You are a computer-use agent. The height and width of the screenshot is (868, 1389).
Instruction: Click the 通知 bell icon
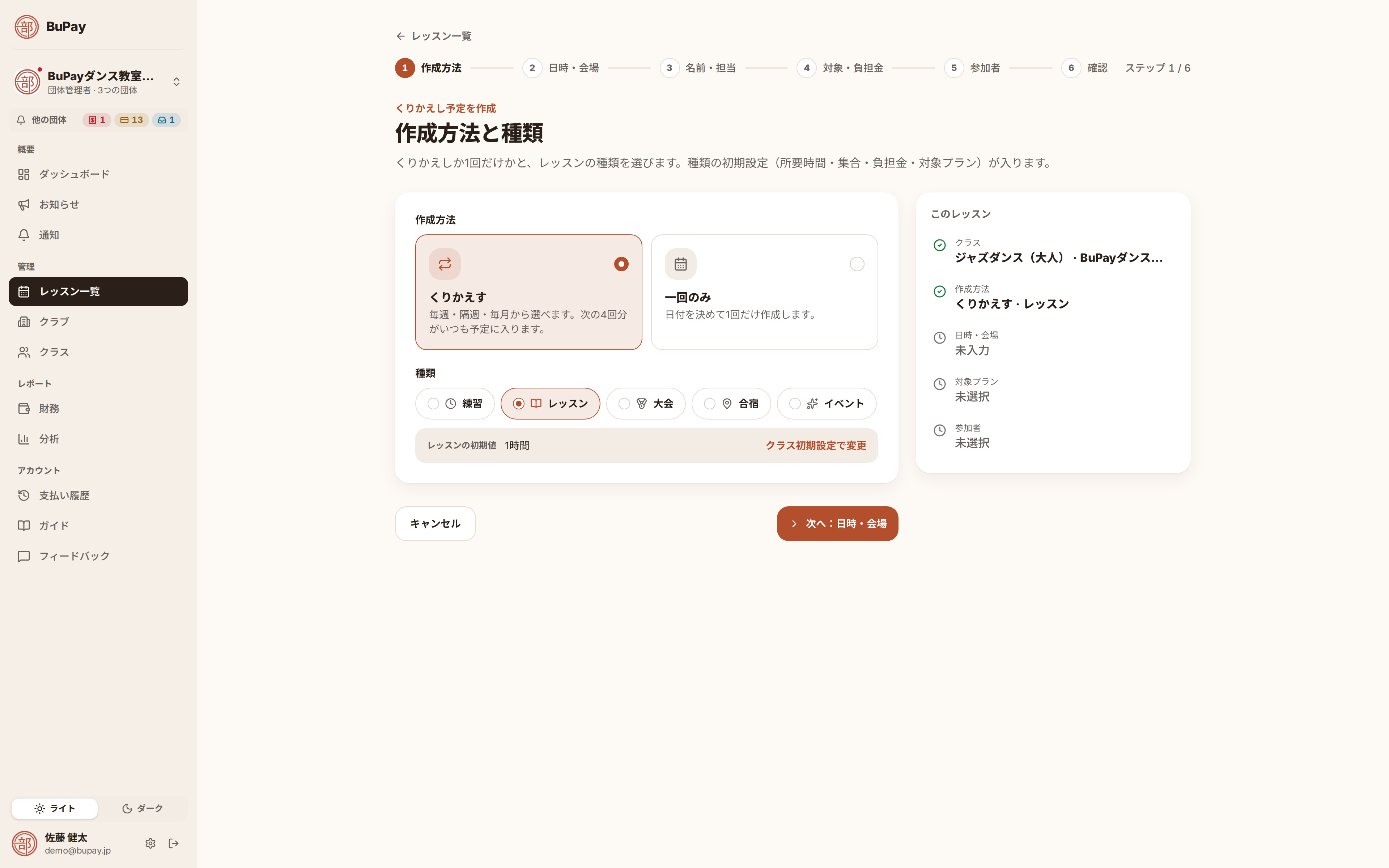[24, 235]
